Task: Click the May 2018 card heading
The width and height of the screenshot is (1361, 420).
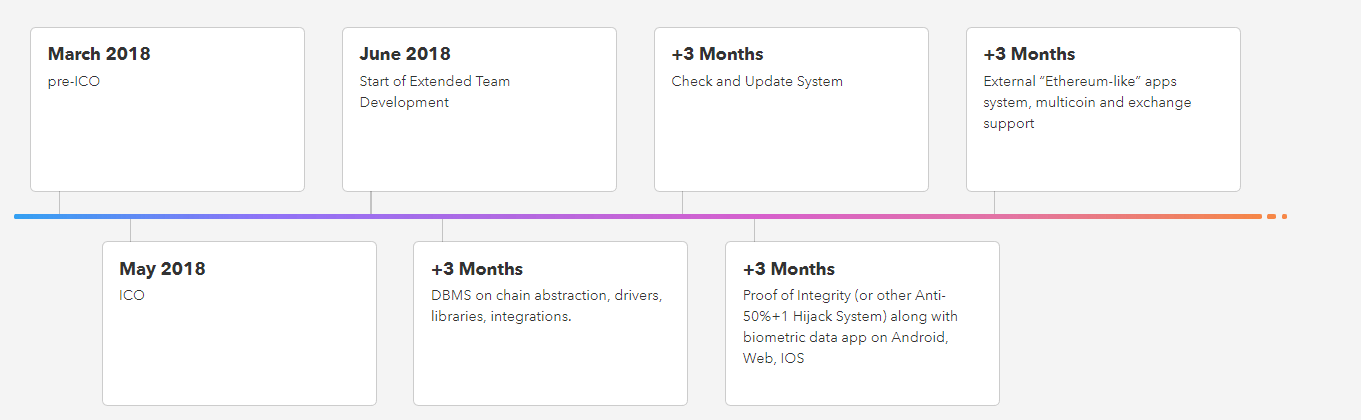Action: [x=162, y=269]
